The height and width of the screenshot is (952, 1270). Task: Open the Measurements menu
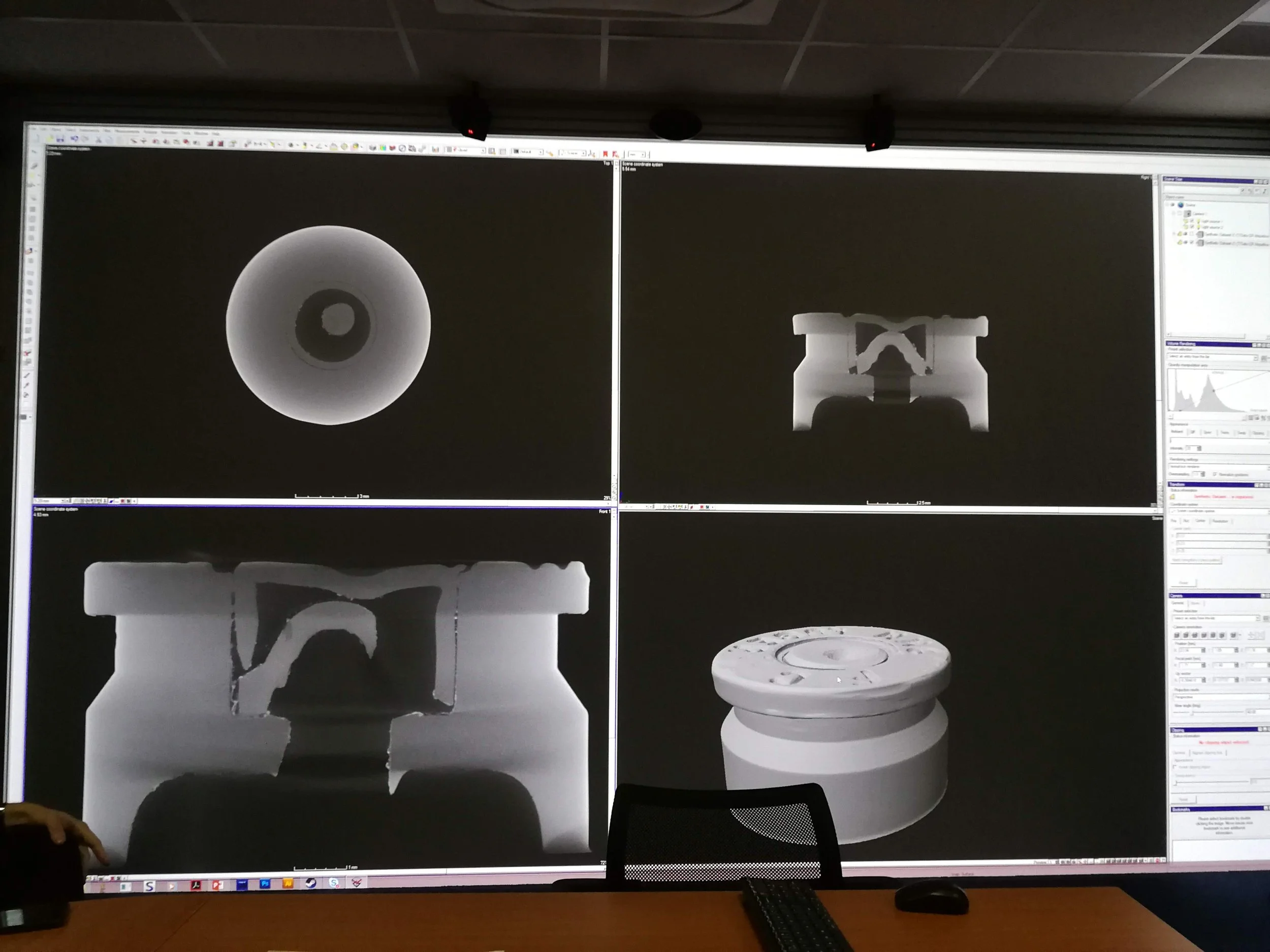127,132
